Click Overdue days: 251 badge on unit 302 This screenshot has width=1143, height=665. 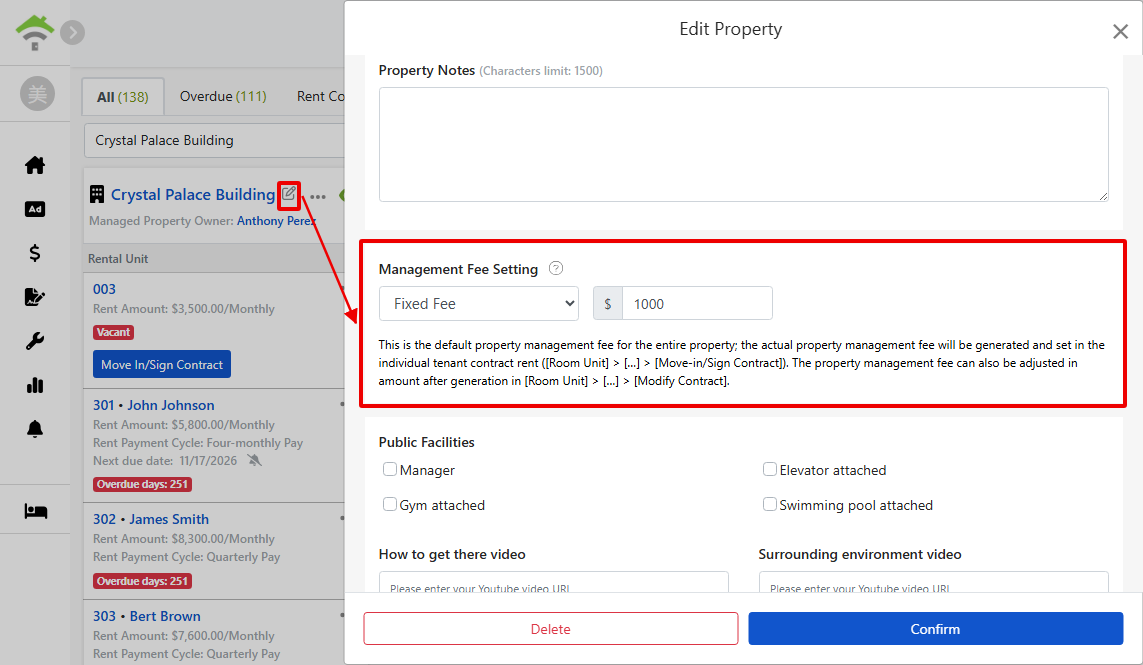(143, 581)
